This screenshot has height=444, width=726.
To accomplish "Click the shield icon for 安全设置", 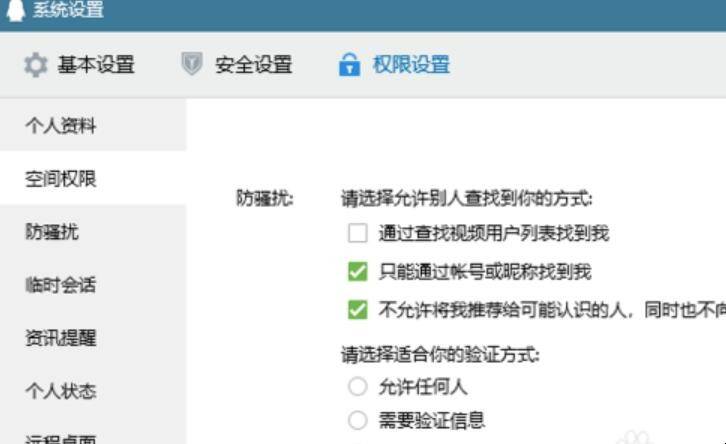I will 192,64.
